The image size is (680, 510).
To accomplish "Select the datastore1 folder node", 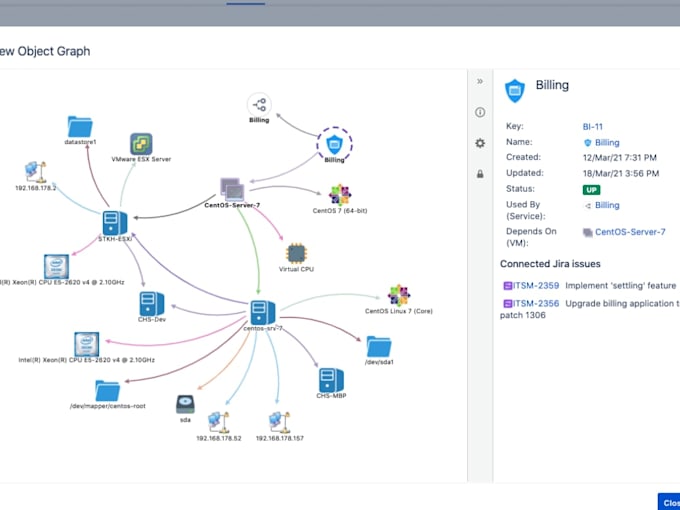I will pos(80,127).
